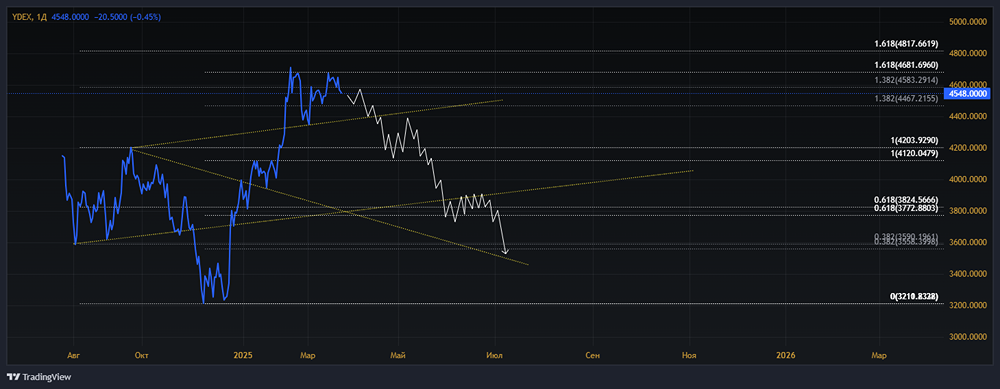Click the 1.618(4817.6619) Fibonacci label
The width and height of the screenshot is (1000, 389).
tap(906, 43)
